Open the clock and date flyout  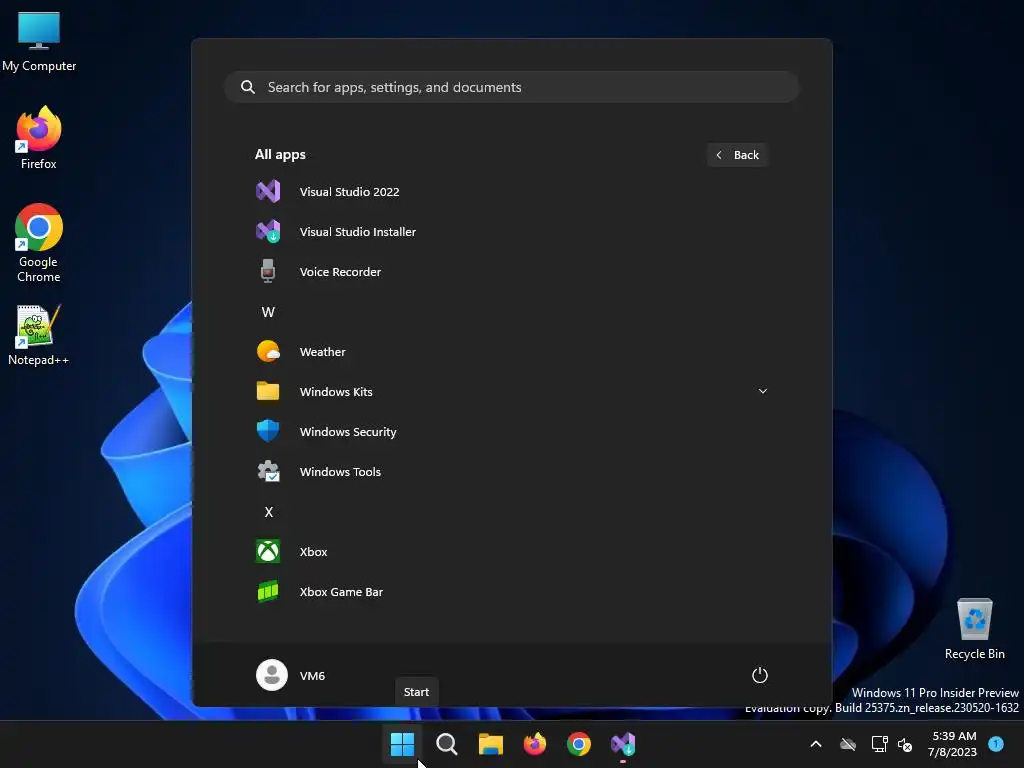tap(952, 744)
